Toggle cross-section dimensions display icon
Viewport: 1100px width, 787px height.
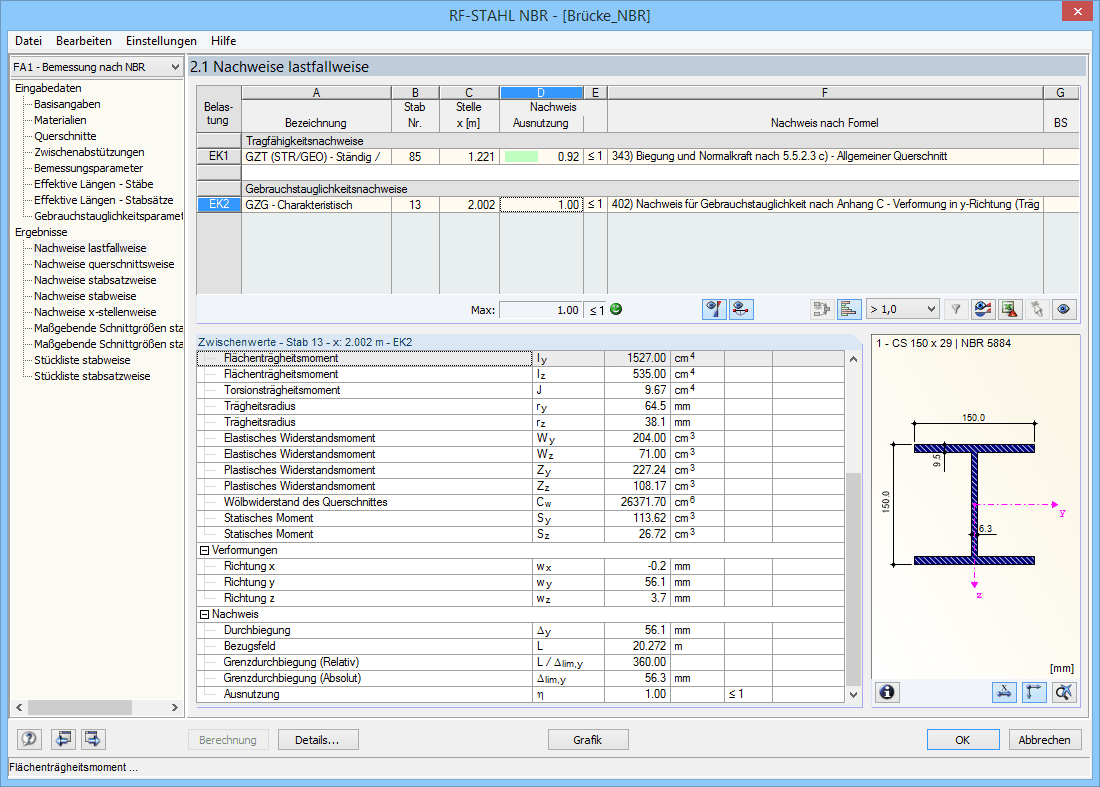[1005, 692]
